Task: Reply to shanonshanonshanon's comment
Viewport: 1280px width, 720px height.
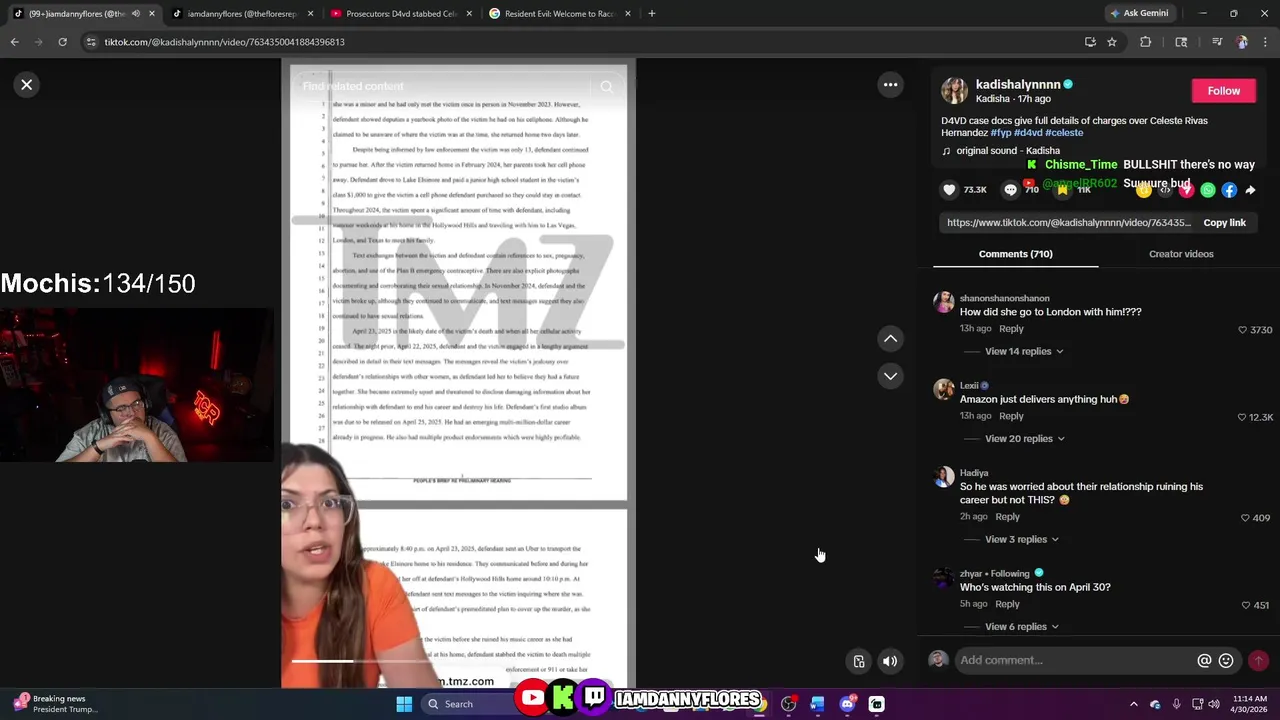Action: click(1011, 329)
